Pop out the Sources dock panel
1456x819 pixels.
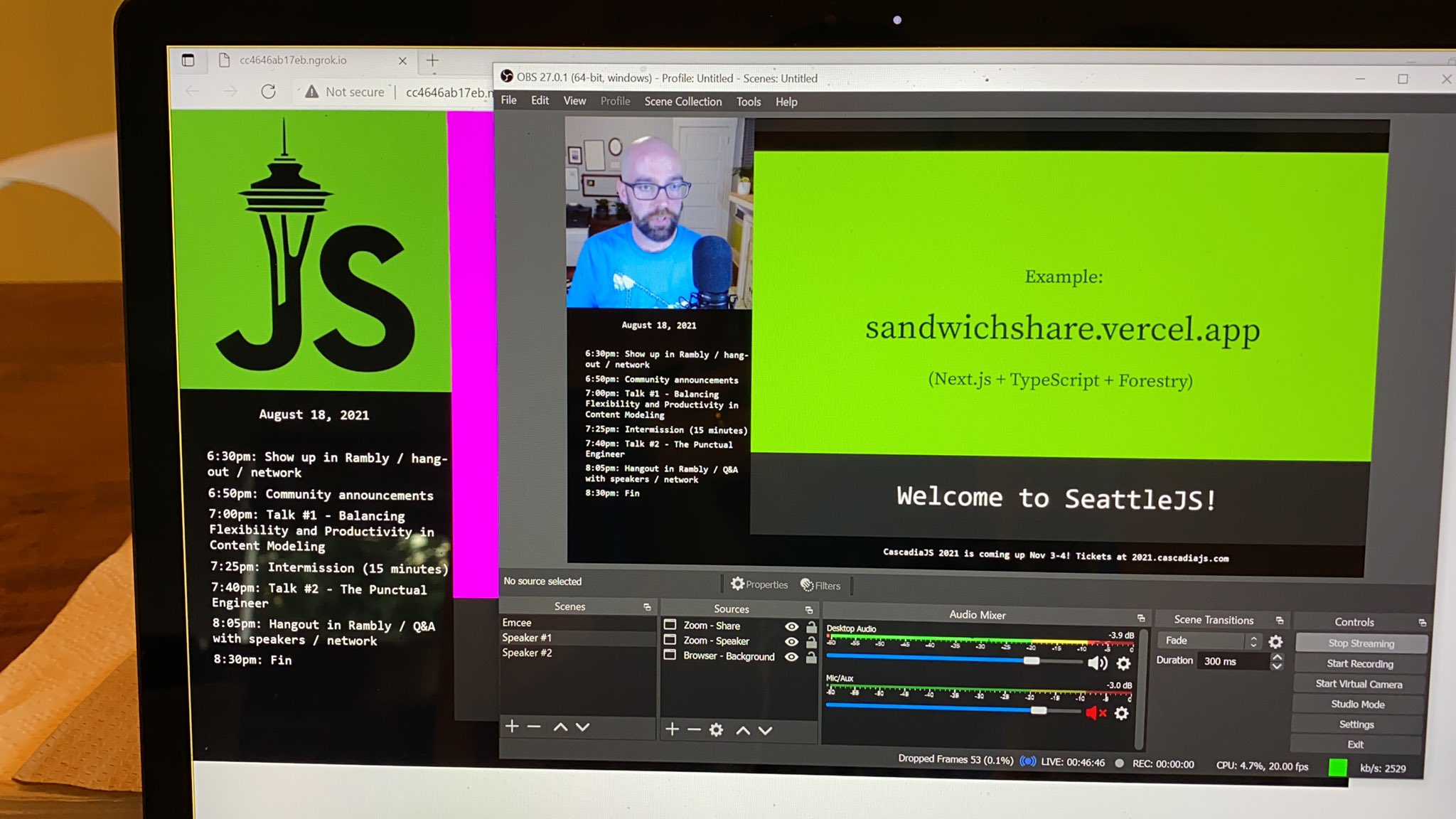point(809,610)
